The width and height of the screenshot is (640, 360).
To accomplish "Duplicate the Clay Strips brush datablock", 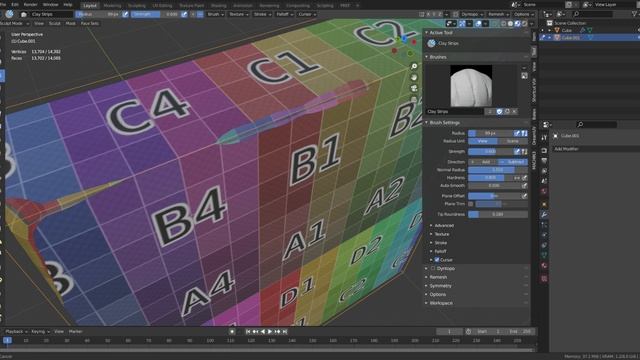I will pyautogui.click(x=507, y=111).
